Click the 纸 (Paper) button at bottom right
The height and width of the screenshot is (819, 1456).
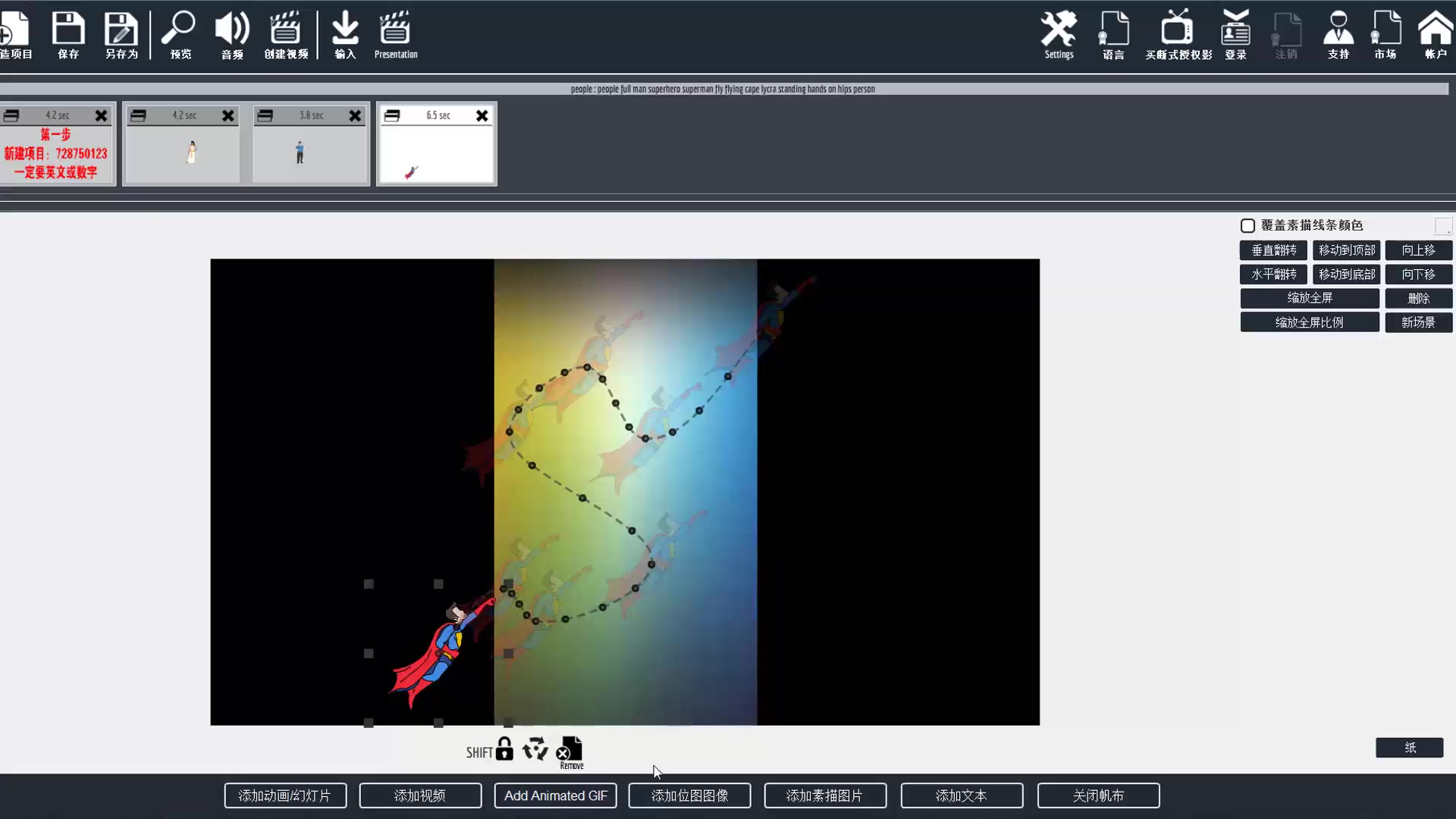1410,747
